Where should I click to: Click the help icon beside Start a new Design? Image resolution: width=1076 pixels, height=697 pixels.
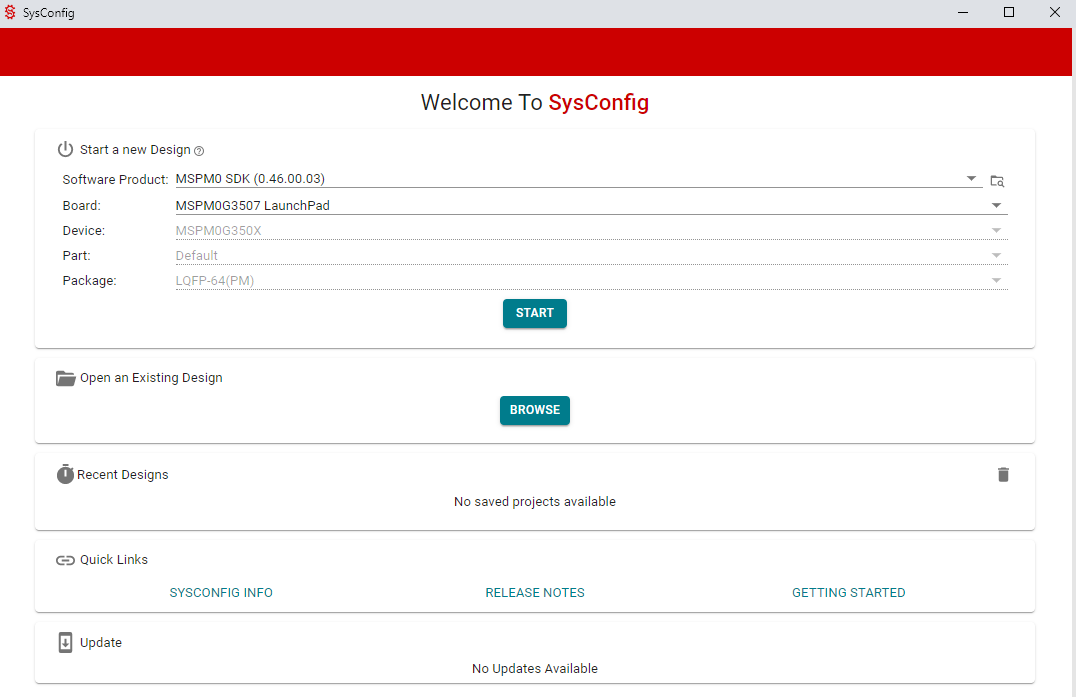coord(199,151)
